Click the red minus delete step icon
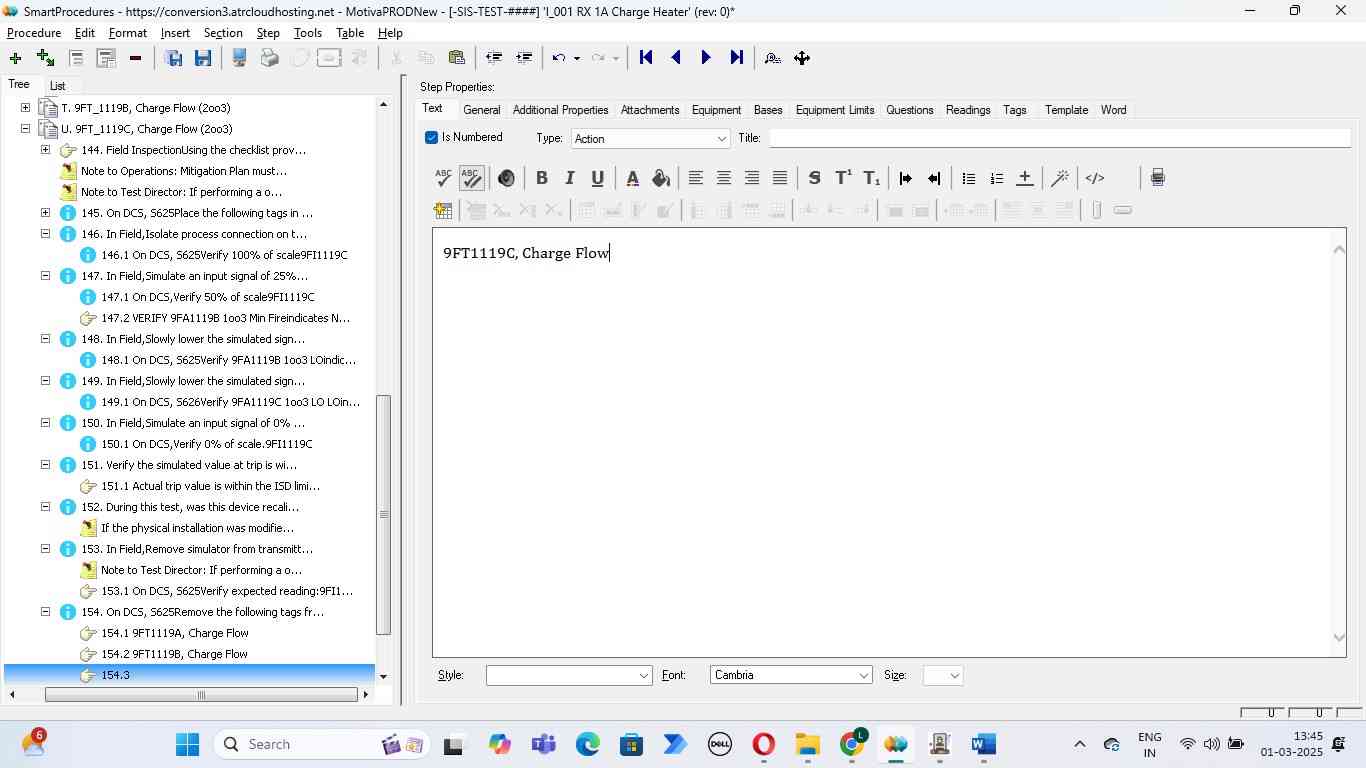The height and width of the screenshot is (768, 1366). [x=135, y=58]
